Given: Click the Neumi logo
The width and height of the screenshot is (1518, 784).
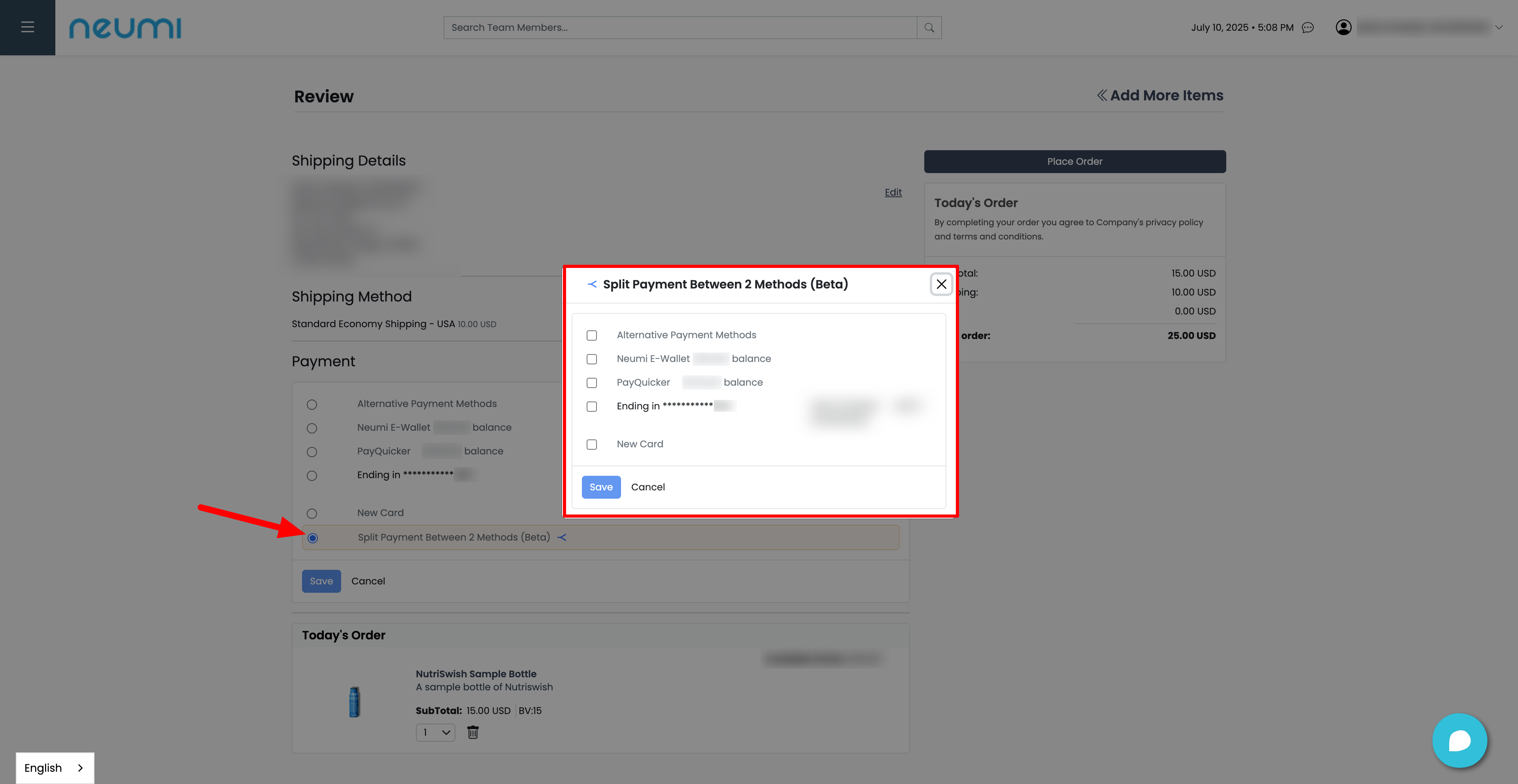Looking at the screenshot, I should pos(125,28).
